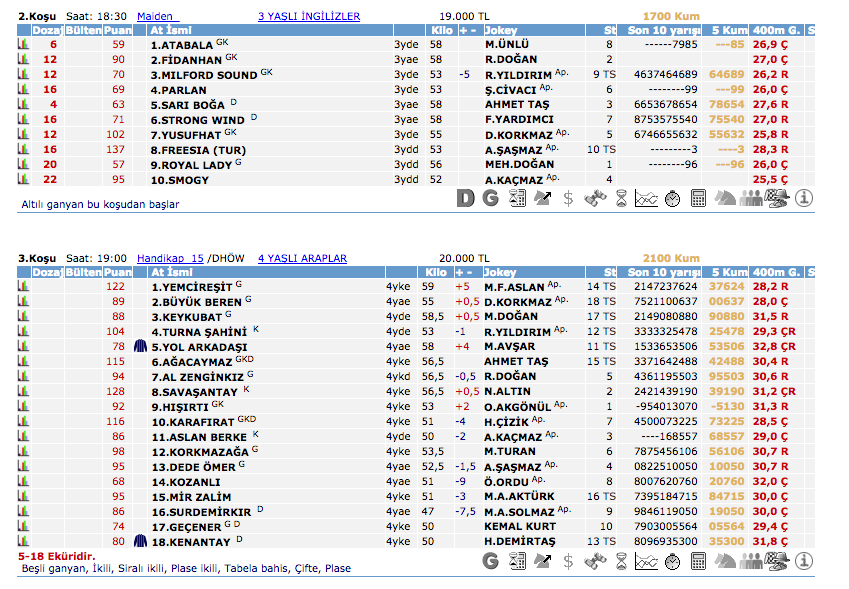The height and width of the screenshot is (589, 849).
Task: Click the stopwatch icon under race 3
Action: pos(672,561)
